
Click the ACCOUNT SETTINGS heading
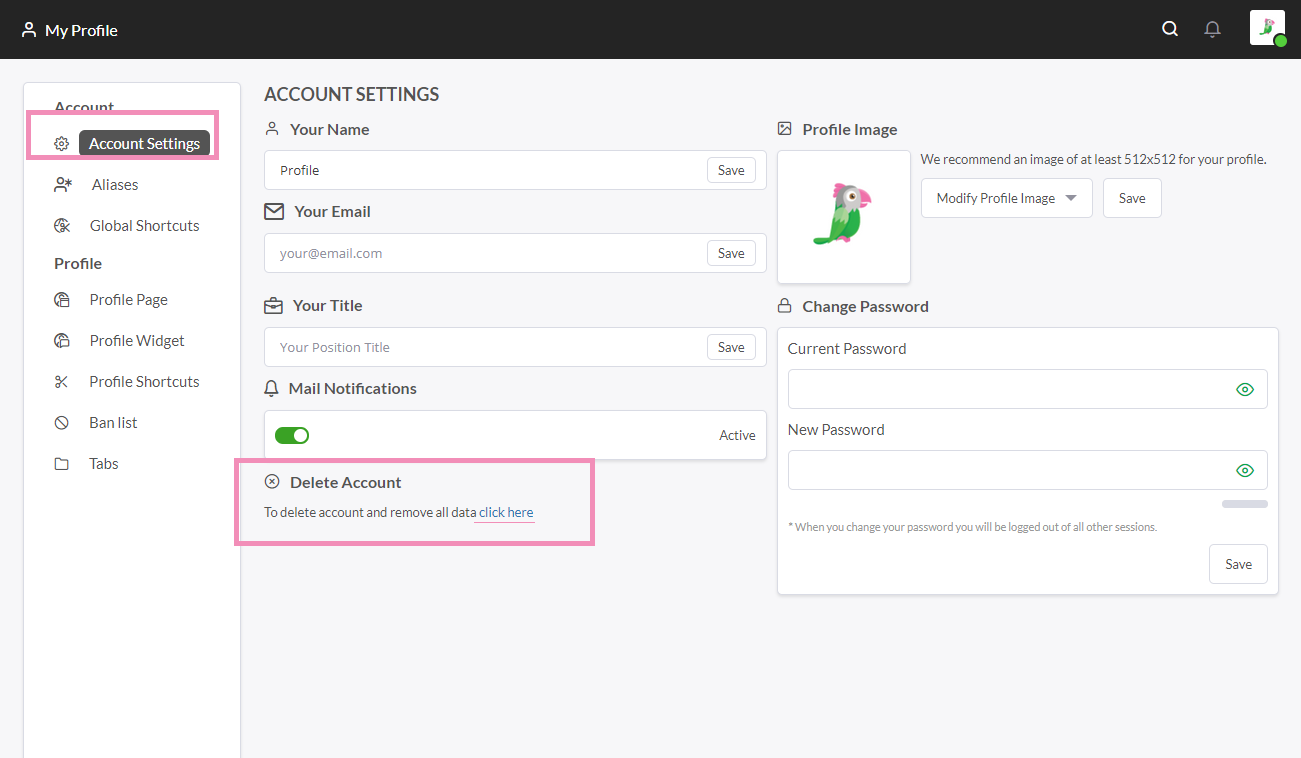click(x=352, y=95)
